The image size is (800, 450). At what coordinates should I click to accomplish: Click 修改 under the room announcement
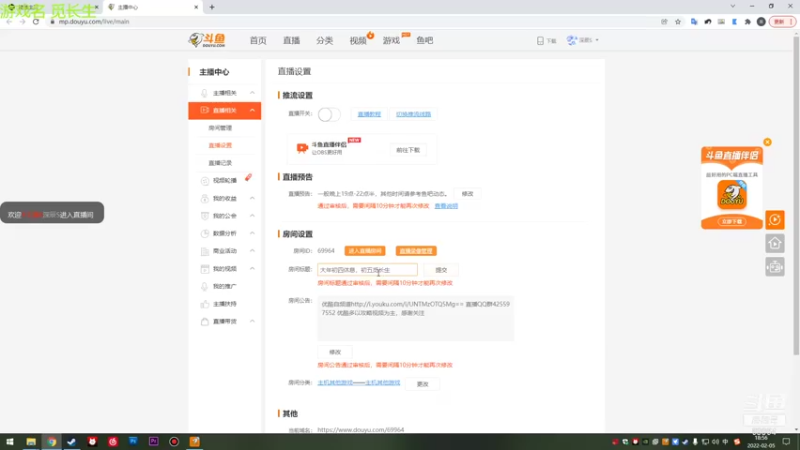tap(335, 352)
